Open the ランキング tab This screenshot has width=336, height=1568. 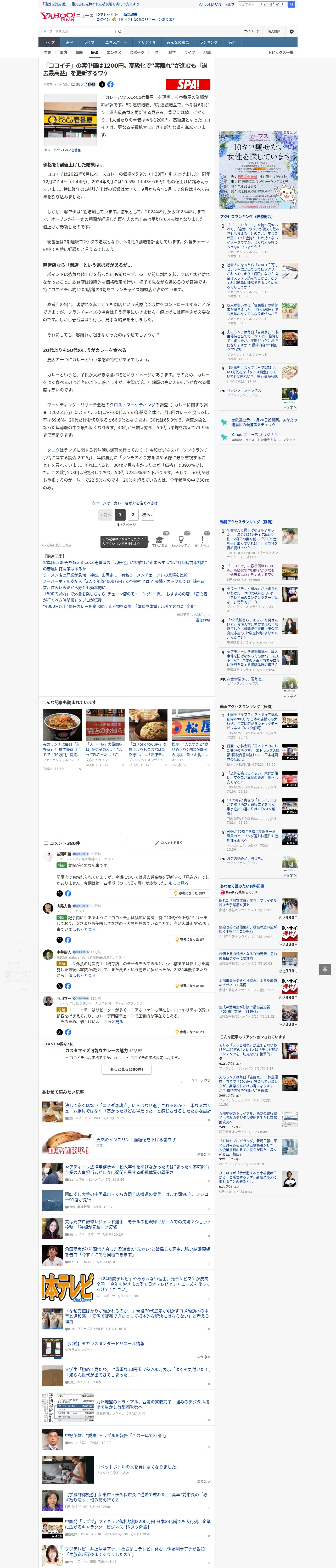click(x=209, y=43)
